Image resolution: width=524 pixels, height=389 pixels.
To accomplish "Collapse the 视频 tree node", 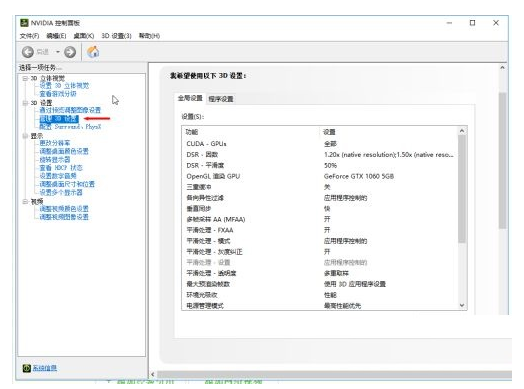I will pyautogui.click(x=25, y=202).
